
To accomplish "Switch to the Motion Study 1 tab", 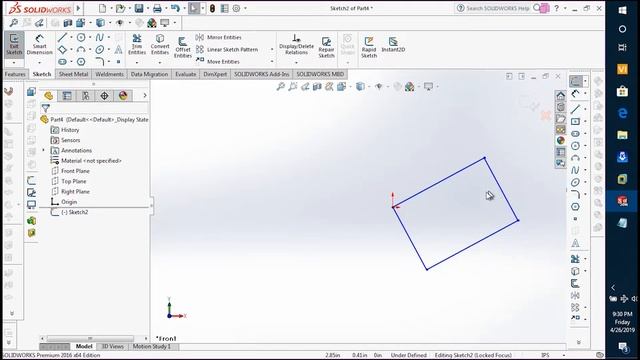I will coord(151,347).
